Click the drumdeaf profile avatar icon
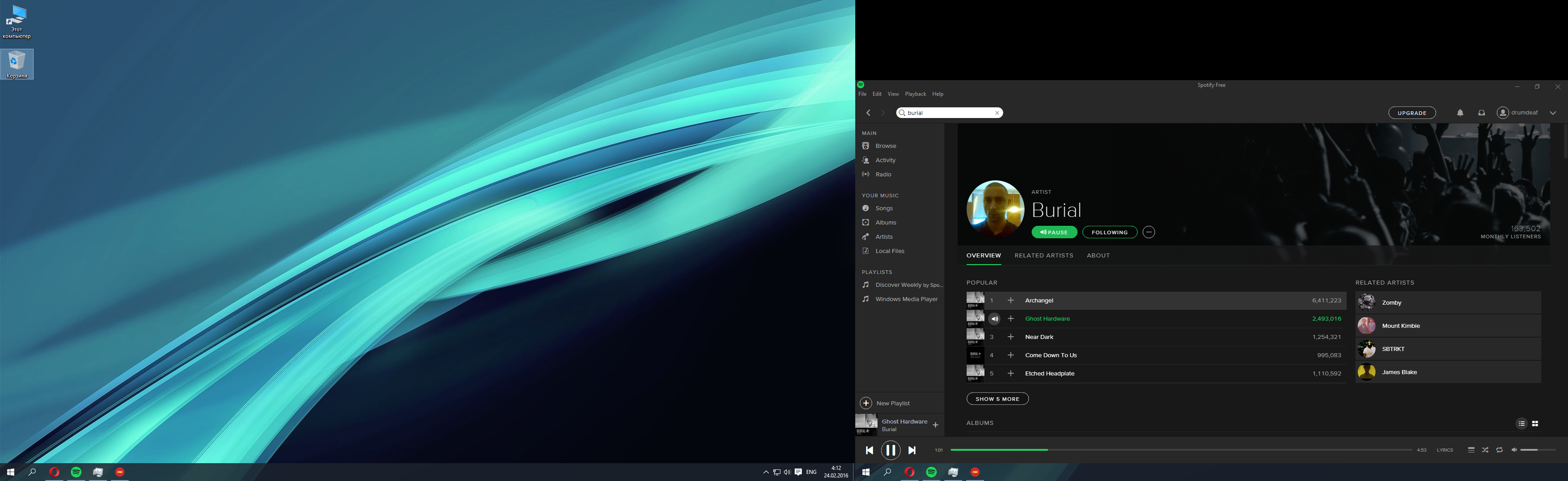The width and height of the screenshot is (1568, 481). 1503,113
